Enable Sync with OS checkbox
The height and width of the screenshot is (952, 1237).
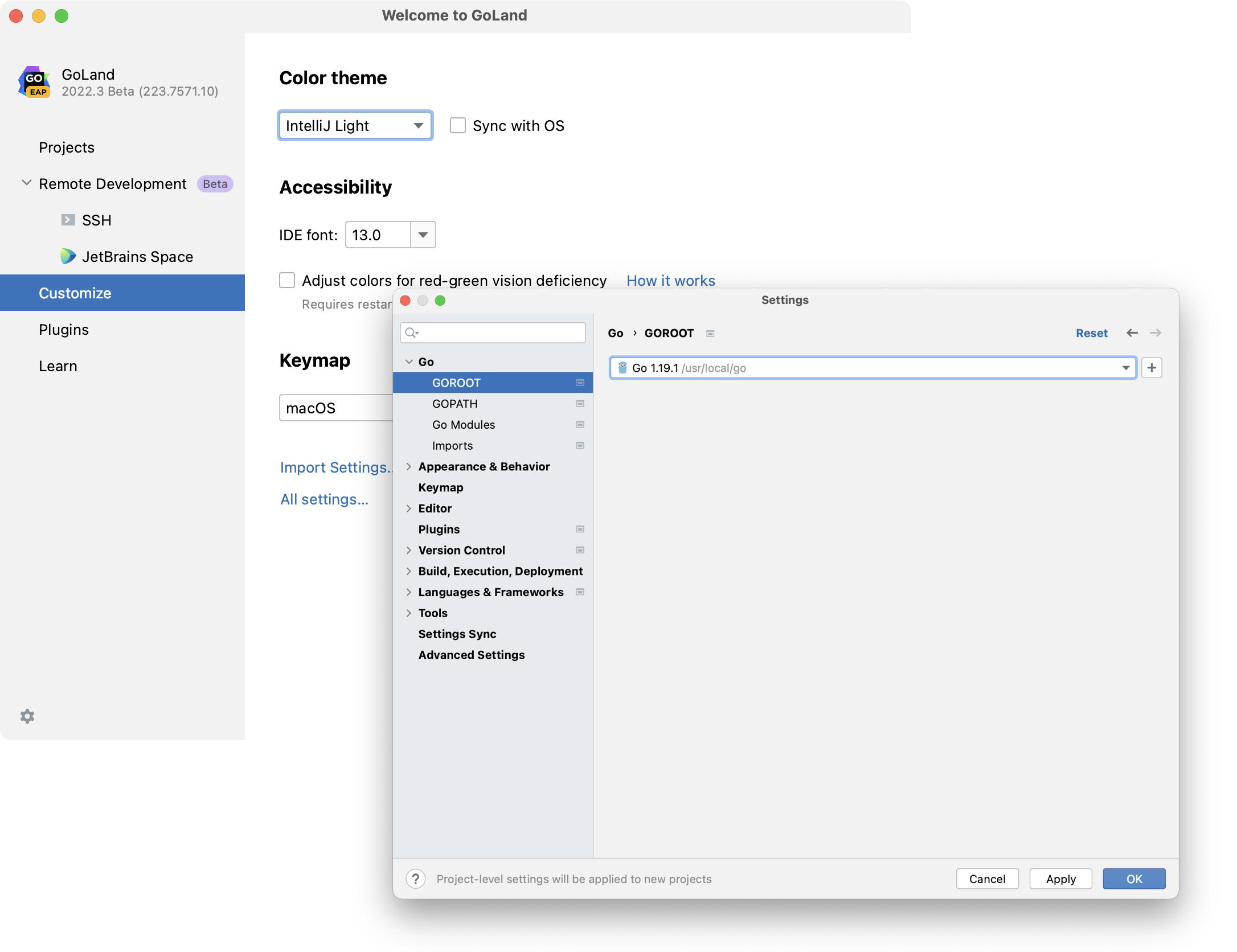pos(458,125)
